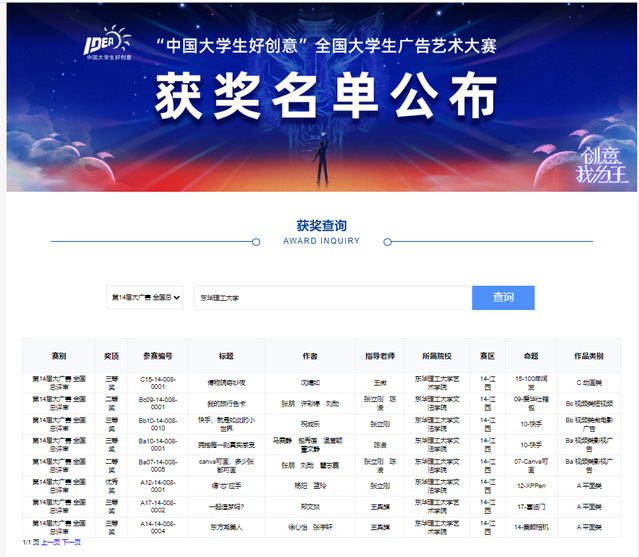Click the 12-XPPen topic cell
639x557 pixels.
(x=528, y=484)
